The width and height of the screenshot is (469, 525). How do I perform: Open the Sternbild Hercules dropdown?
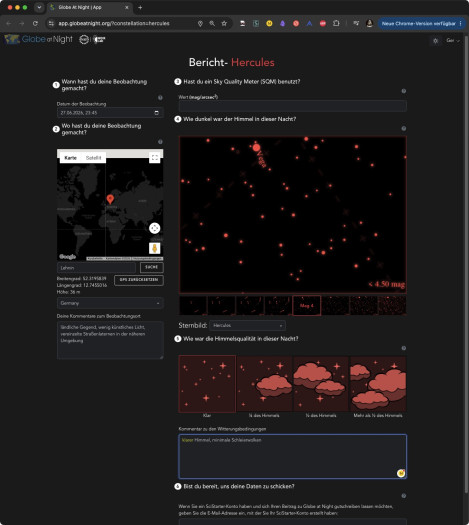point(247,325)
